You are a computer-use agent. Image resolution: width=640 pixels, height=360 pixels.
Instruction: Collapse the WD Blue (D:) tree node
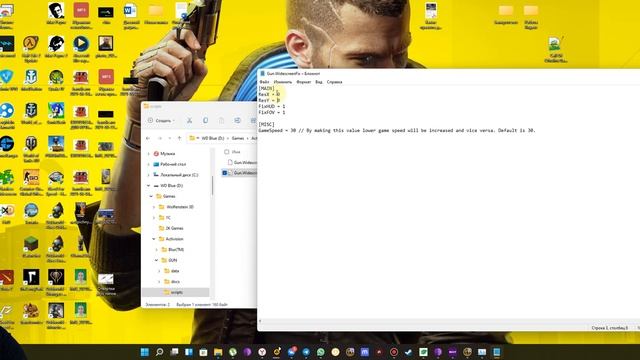pos(149,186)
